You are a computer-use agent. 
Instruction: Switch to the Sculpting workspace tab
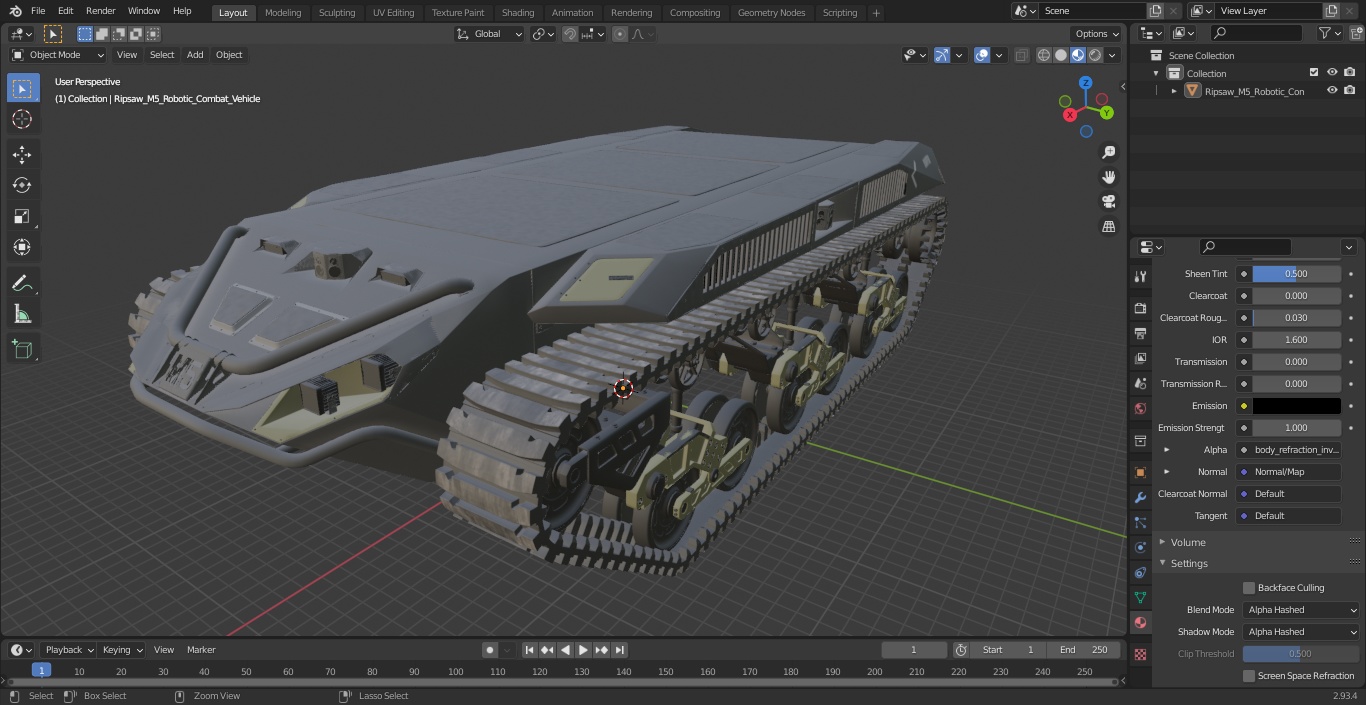(x=337, y=12)
